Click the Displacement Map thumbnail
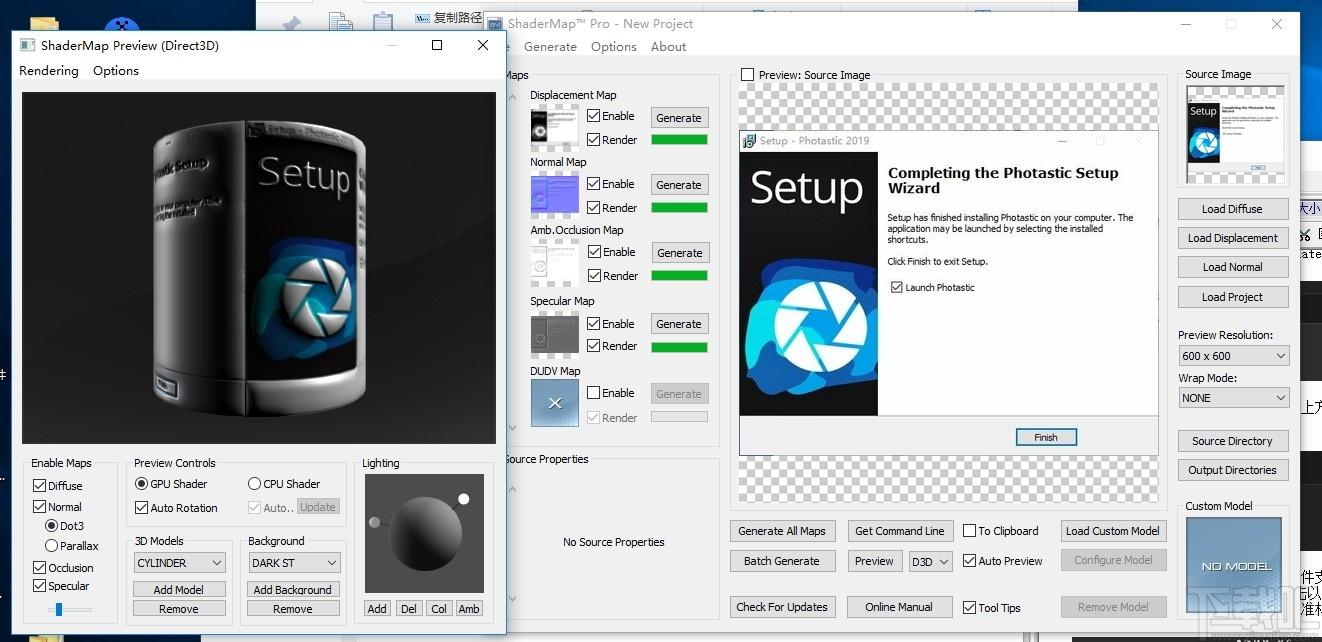The height and width of the screenshot is (642, 1322). [x=554, y=127]
